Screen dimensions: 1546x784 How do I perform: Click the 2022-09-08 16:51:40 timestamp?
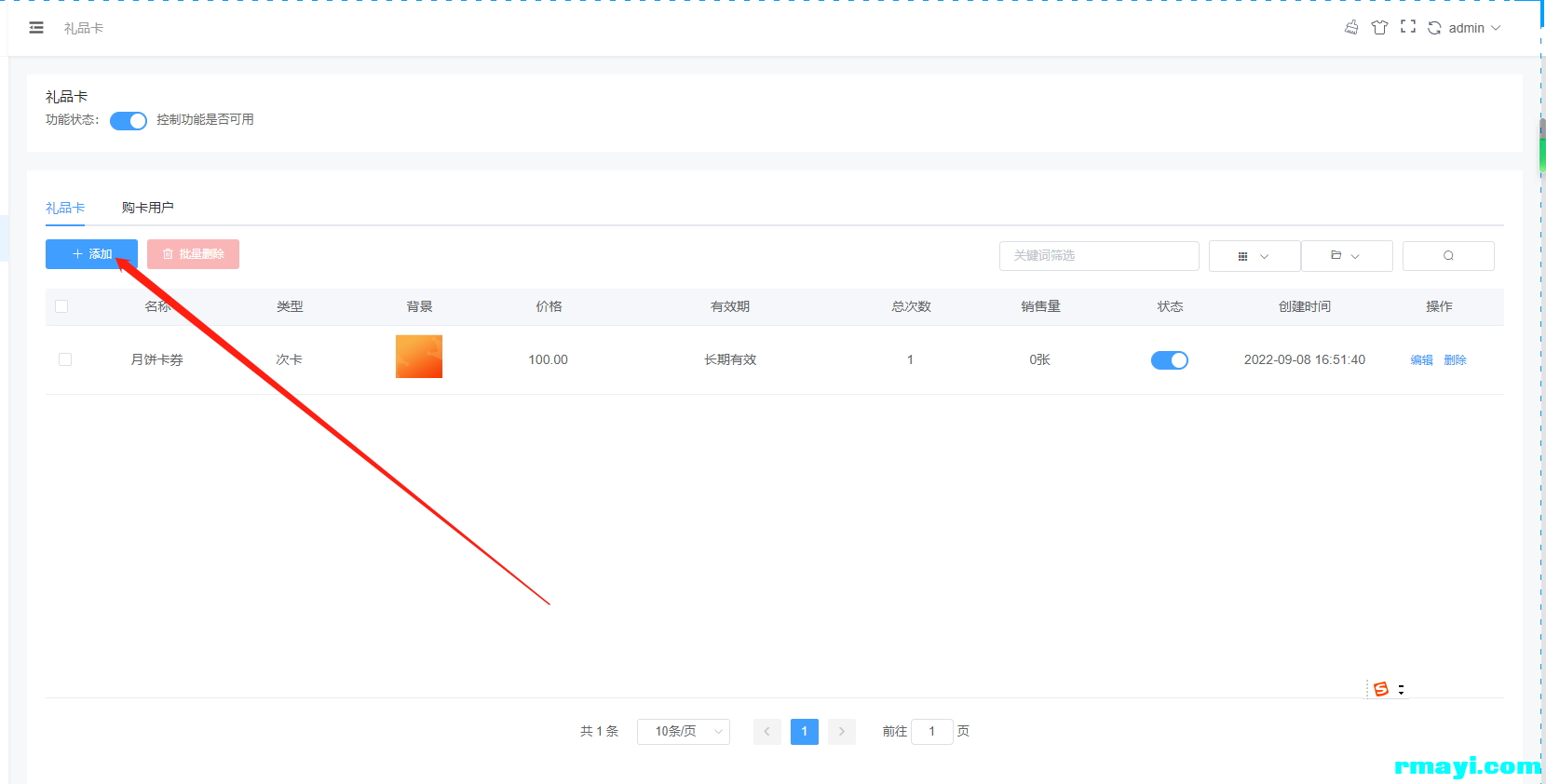(1304, 359)
